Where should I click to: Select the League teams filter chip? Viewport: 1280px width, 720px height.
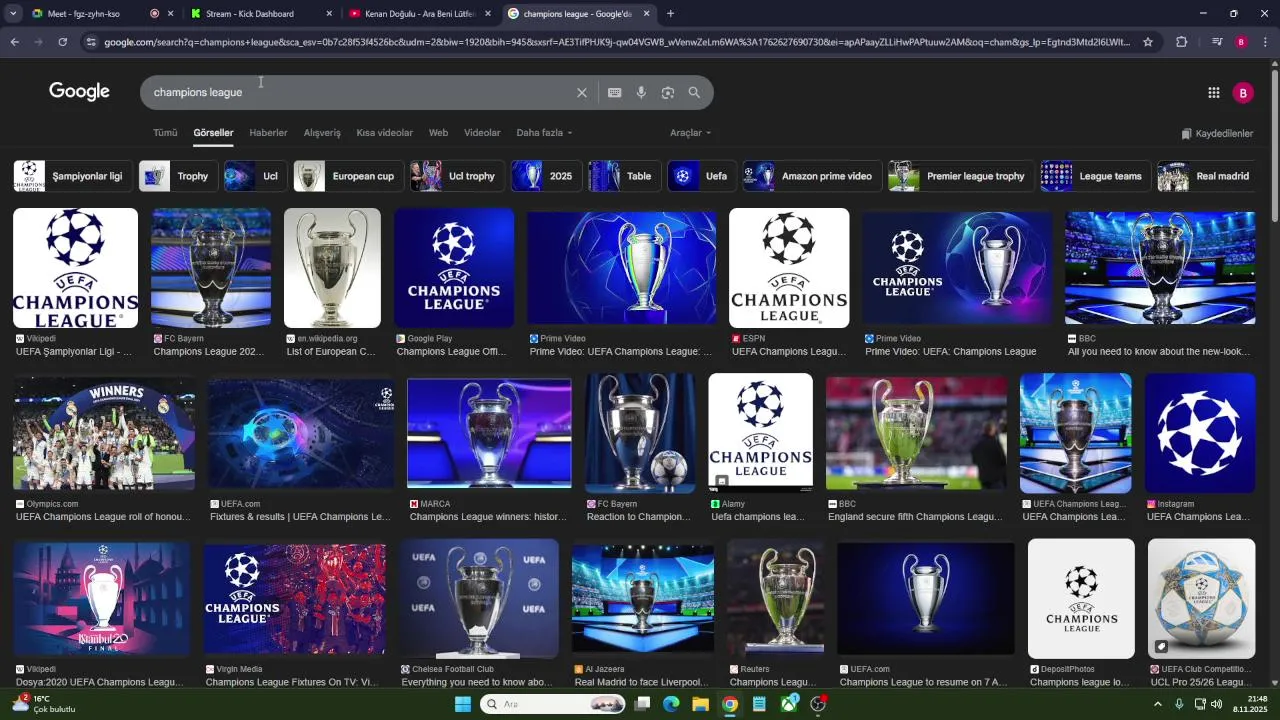coord(1095,176)
